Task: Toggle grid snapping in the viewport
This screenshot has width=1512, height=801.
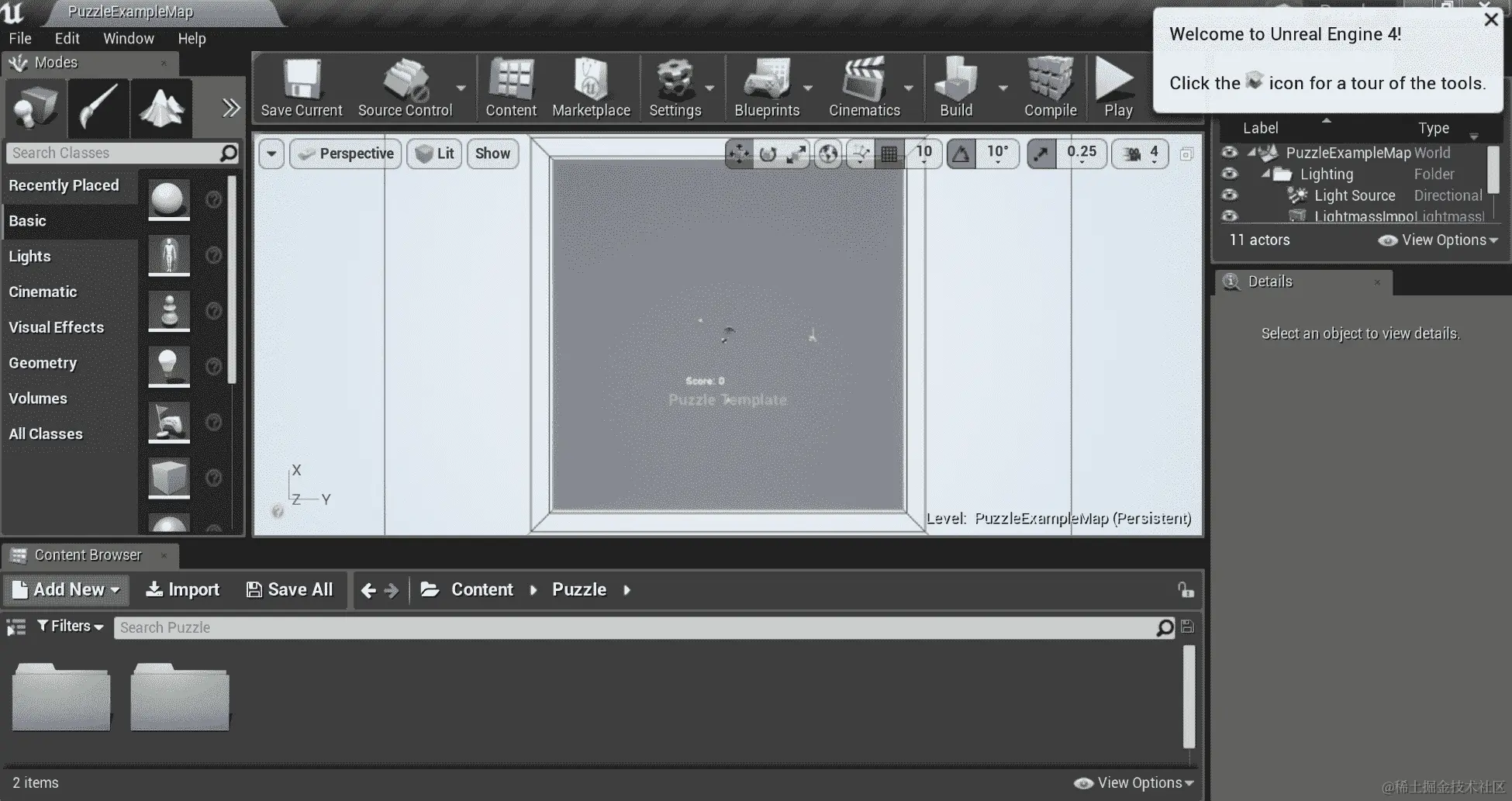Action: 889,154
